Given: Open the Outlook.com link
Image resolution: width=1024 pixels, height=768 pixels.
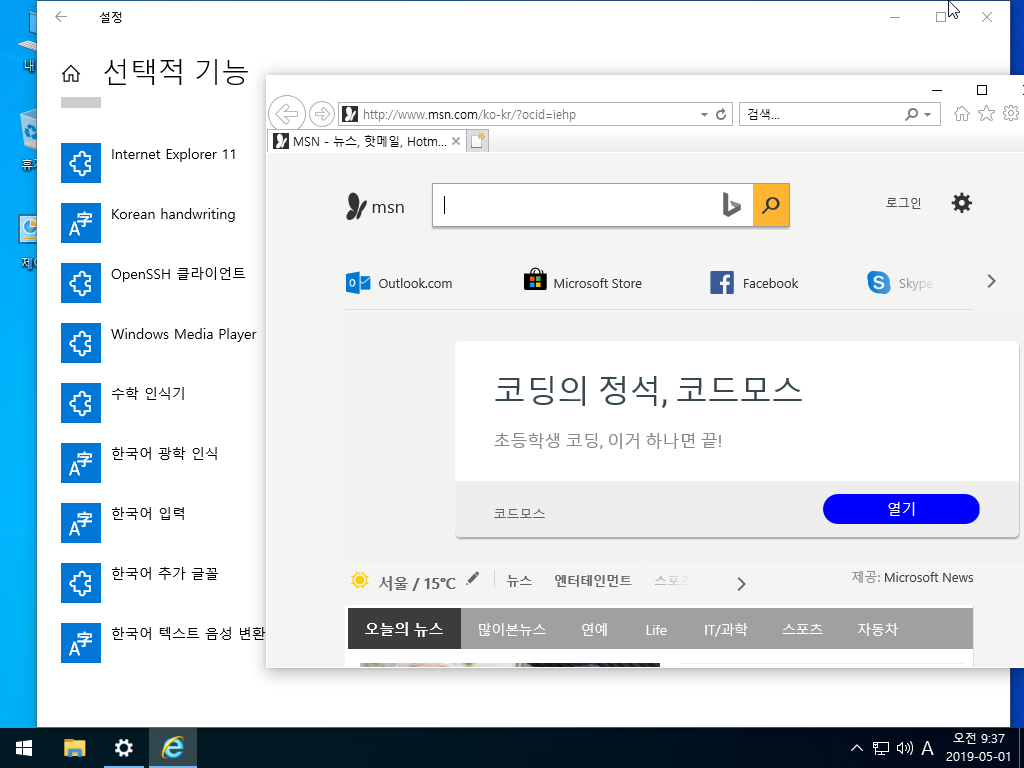Looking at the screenshot, I should point(399,283).
